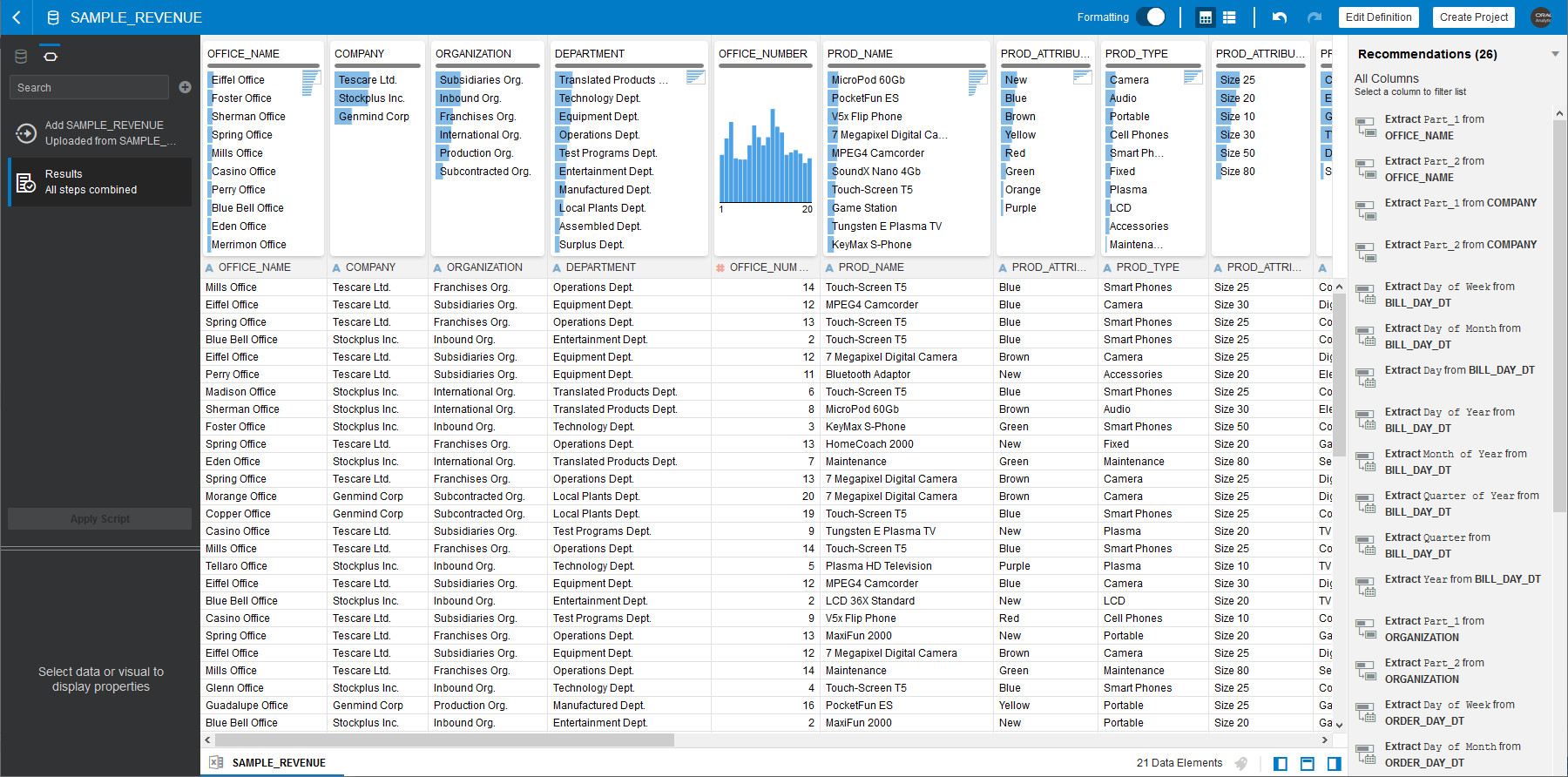The width and height of the screenshot is (1568, 777).
Task: Open the data panel cylinder icon in sidebar
Action: tap(21, 57)
